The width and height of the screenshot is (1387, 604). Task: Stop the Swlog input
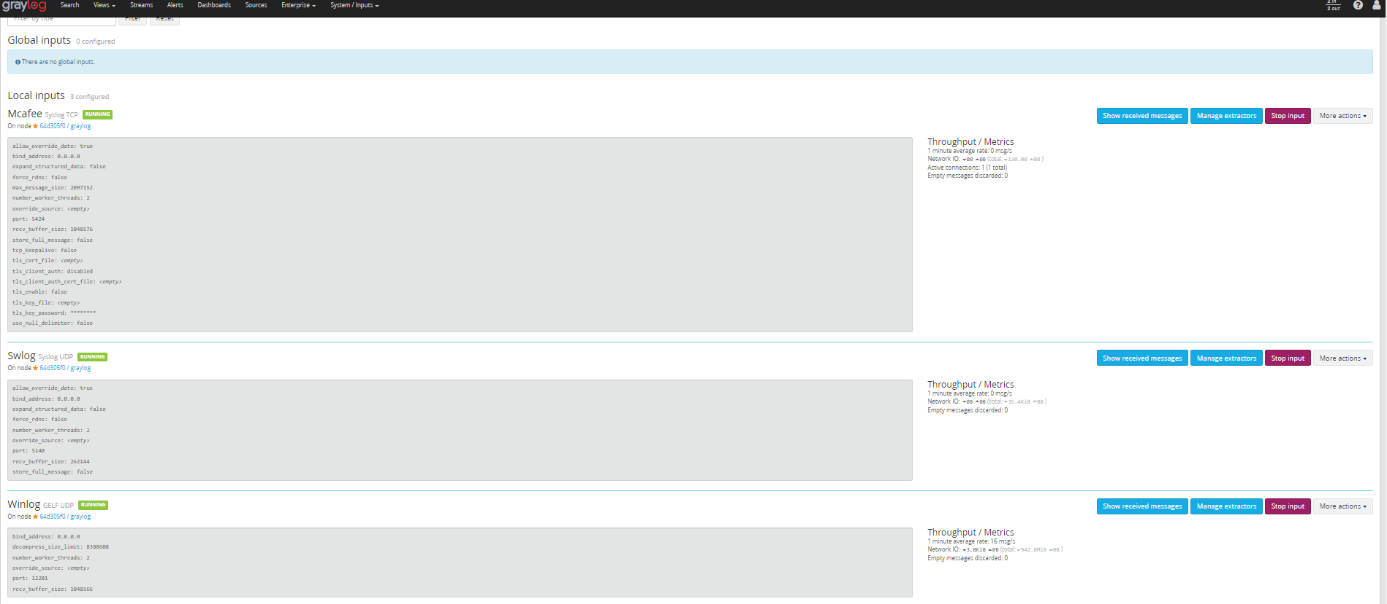pos(1287,358)
